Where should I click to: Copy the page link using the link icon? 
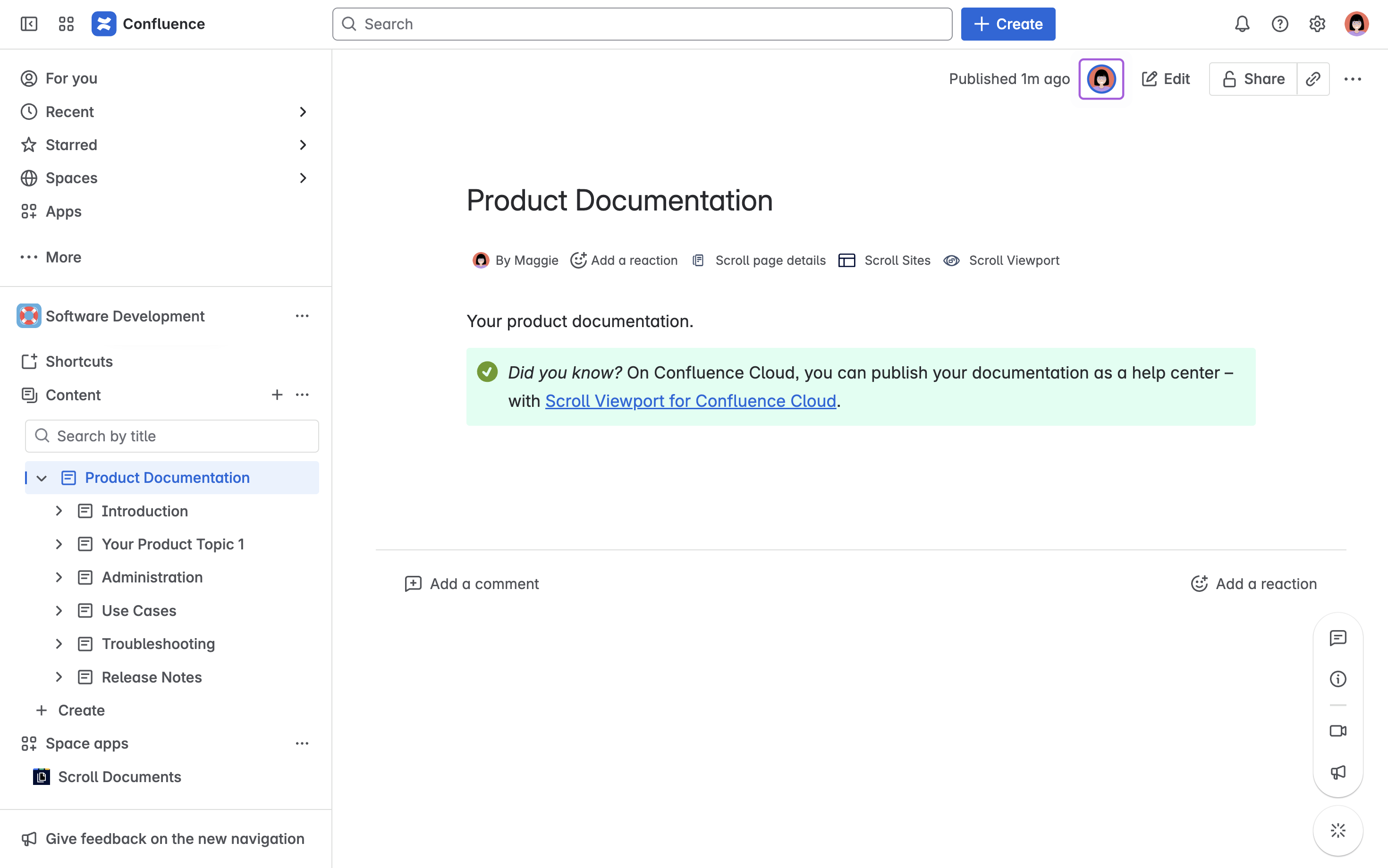pyautogui.click(x=1314, y=79)
